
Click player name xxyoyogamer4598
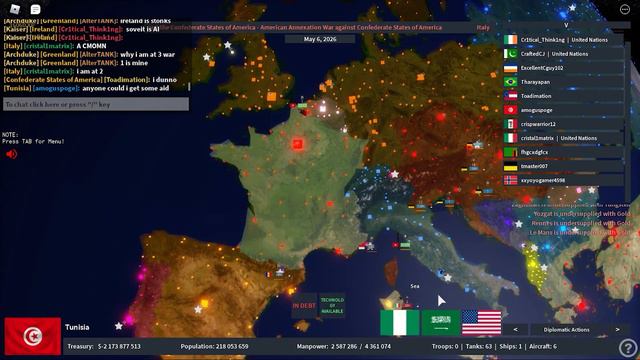pos(543,180)
